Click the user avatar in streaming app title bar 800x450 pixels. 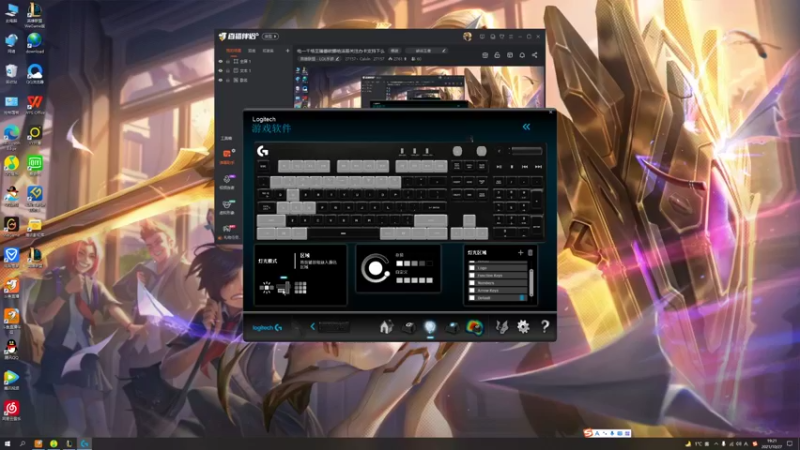pos(467,36)
